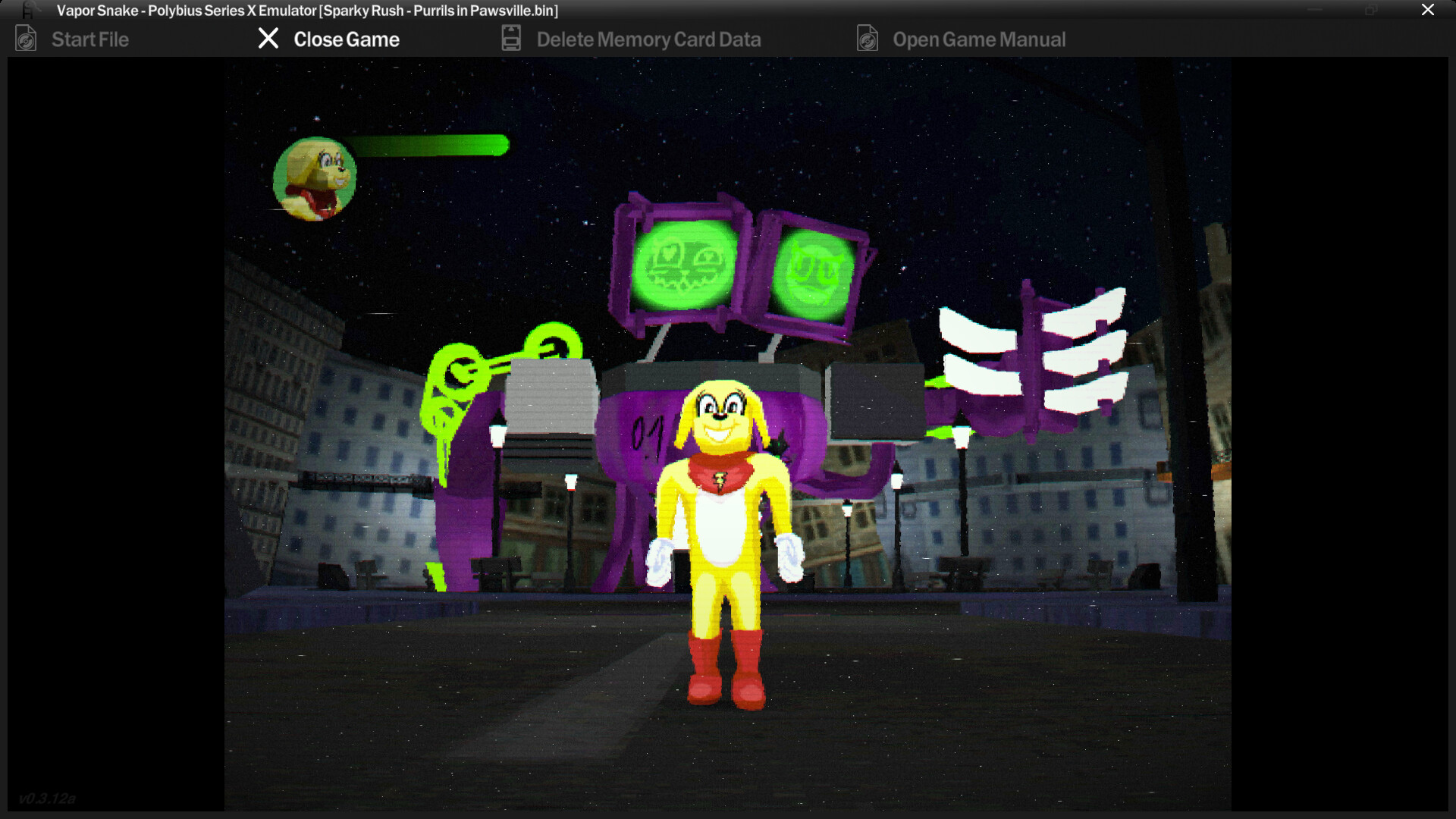Click the restore window icon
The image size is (1456, 819).
click(1371, 11)
